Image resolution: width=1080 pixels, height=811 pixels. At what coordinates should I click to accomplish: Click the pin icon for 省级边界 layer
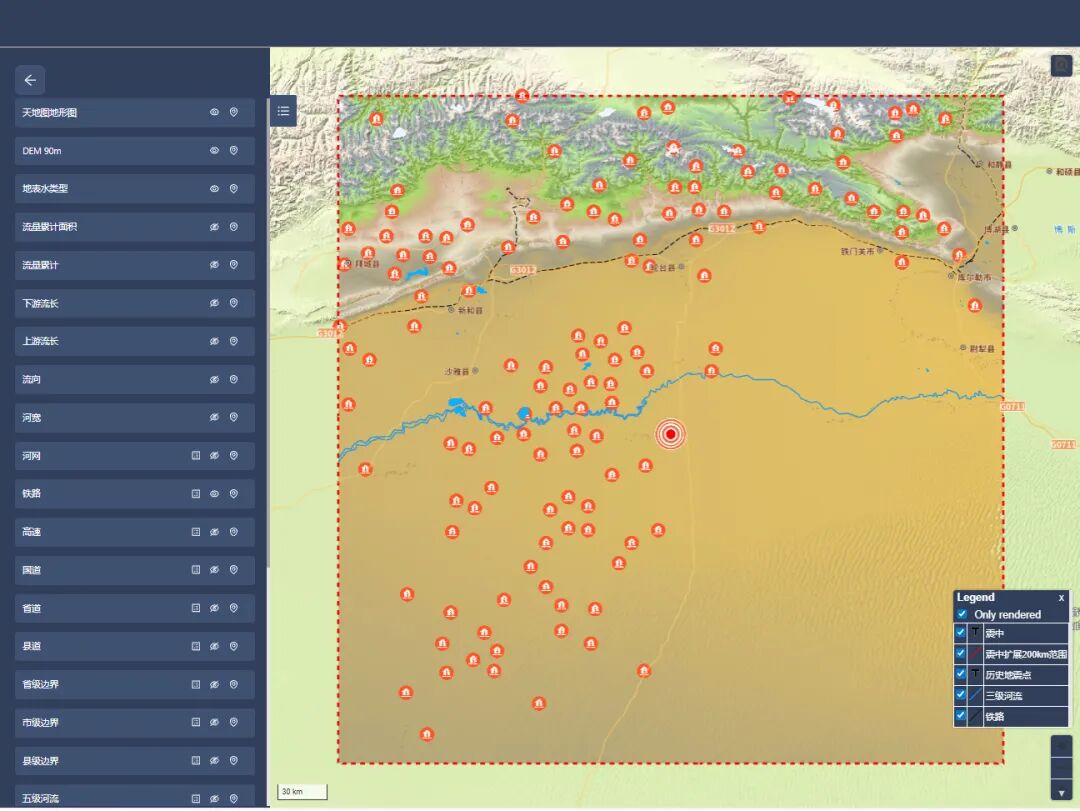tap(234, 685)
